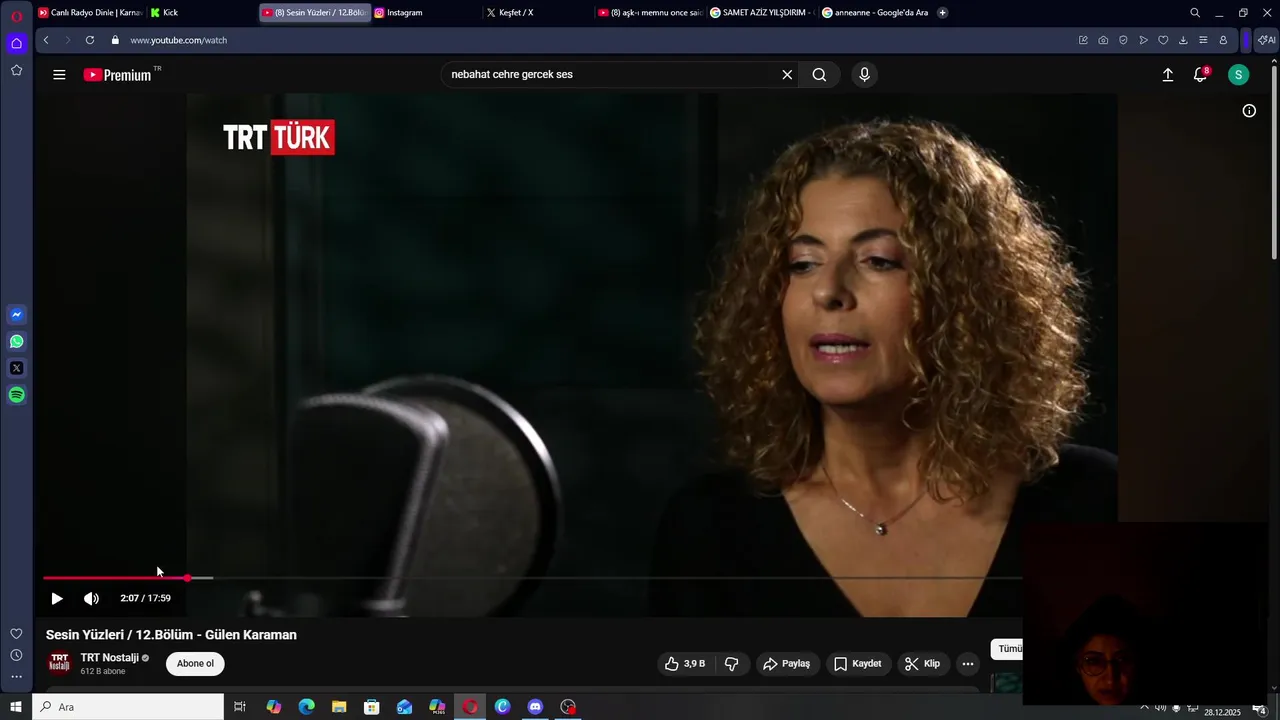Image resolution: width=1280 pixels, height=720 pixels.
Task: Open TRT Nostalji channel name link
Action: point(109,658)
